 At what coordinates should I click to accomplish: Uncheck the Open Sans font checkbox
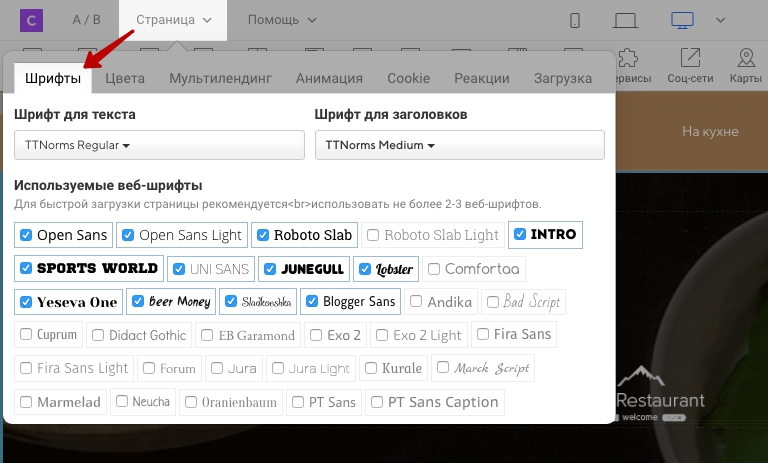click(26, 235)
